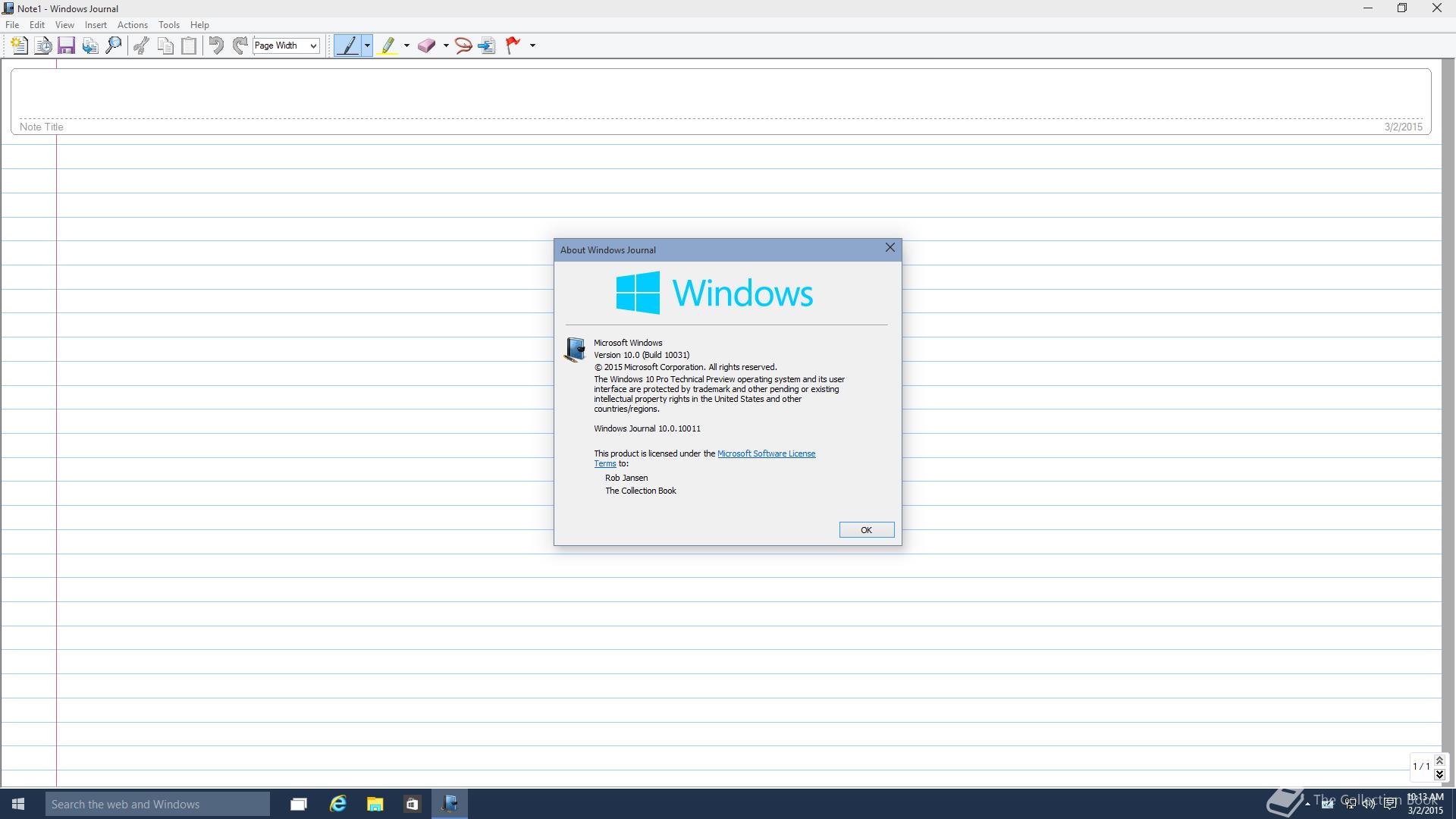Image resolution: width=1456 pixels, height=819 pixels.
Task: Save the note with the floppy disk icon
Action: click(x=66, y=45)
